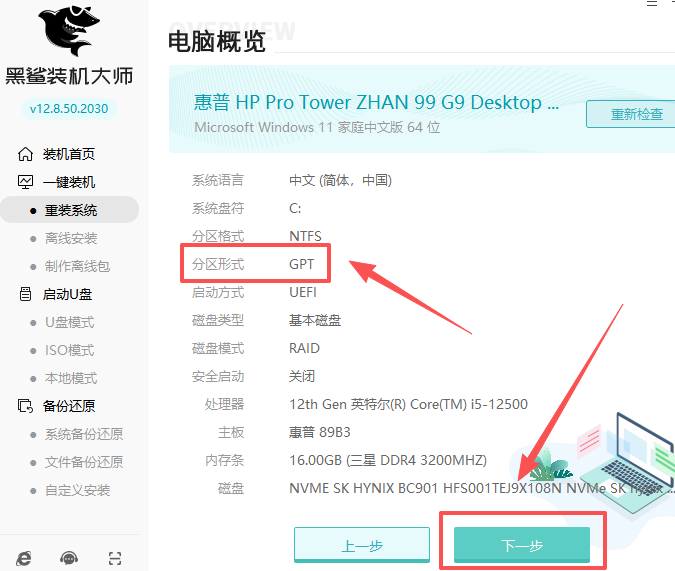Choose U盘模式
The image size is (675, 571).
pos(70,322)
